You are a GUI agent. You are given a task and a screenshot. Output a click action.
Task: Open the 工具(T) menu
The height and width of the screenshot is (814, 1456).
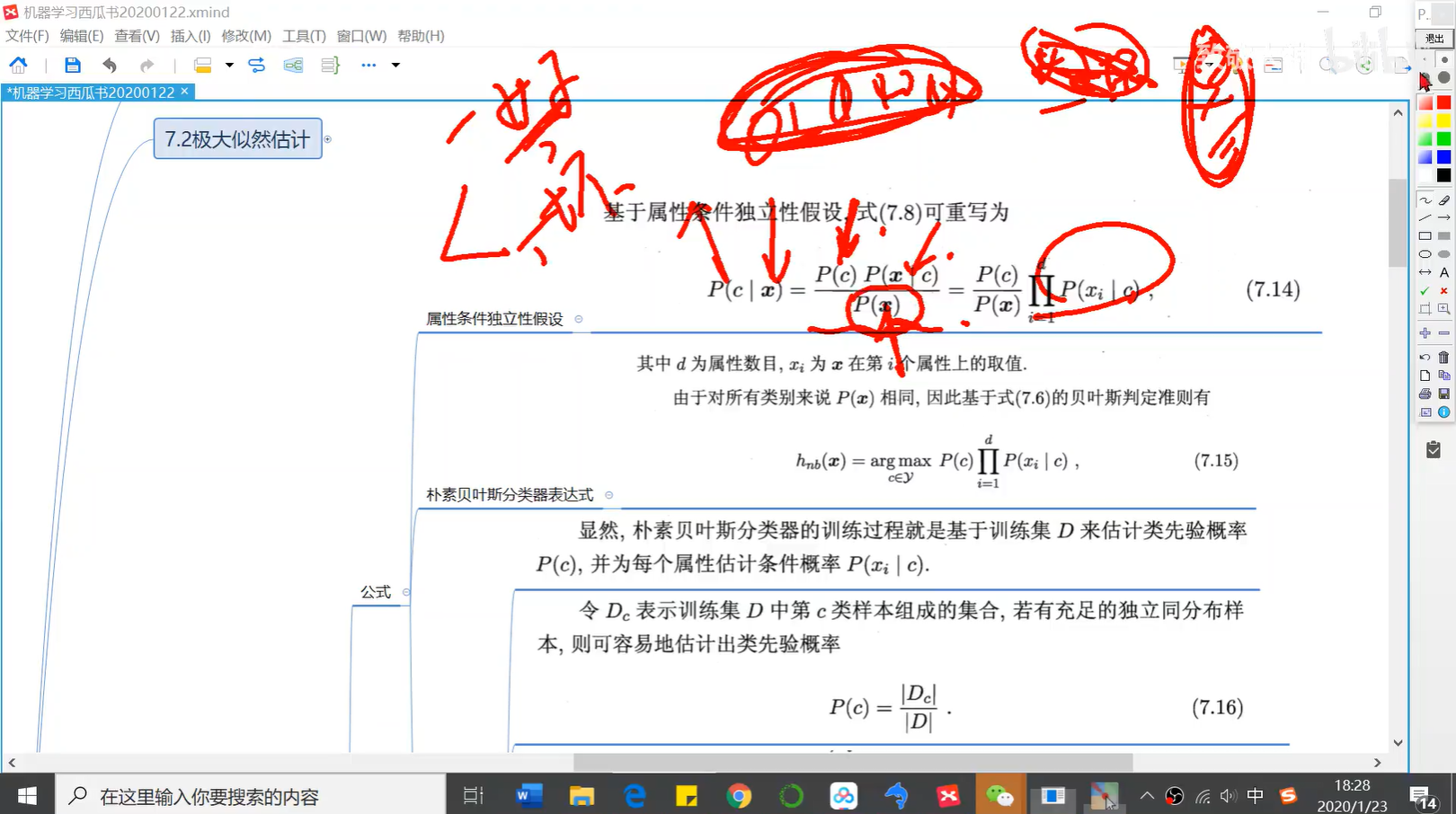tap(304, 36)
